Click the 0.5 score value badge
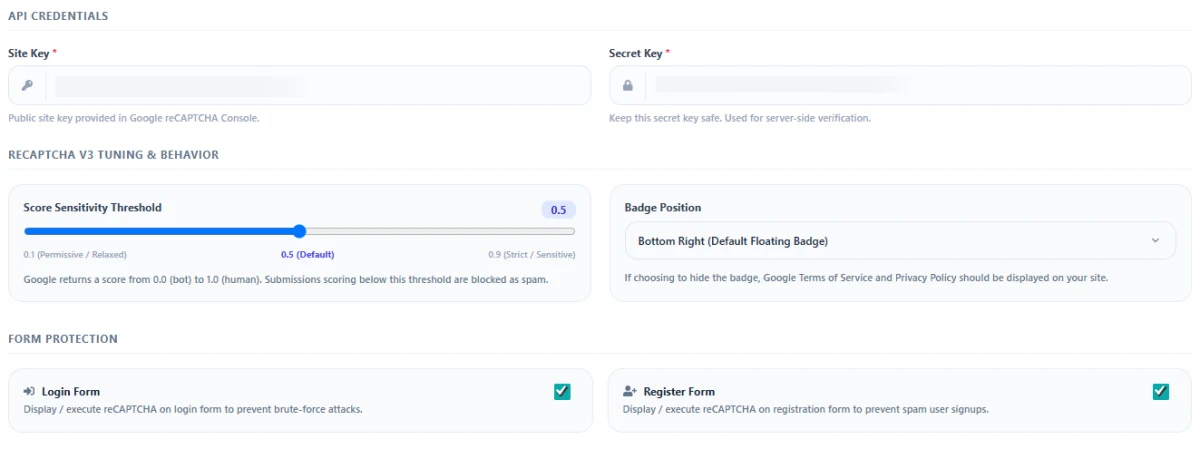Screen dimensions: 1200x449 558,210
